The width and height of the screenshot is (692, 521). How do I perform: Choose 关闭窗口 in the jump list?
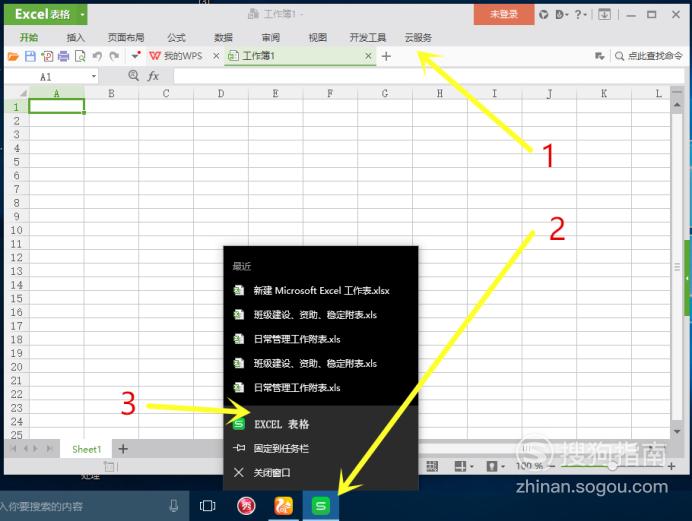(321, 472)
